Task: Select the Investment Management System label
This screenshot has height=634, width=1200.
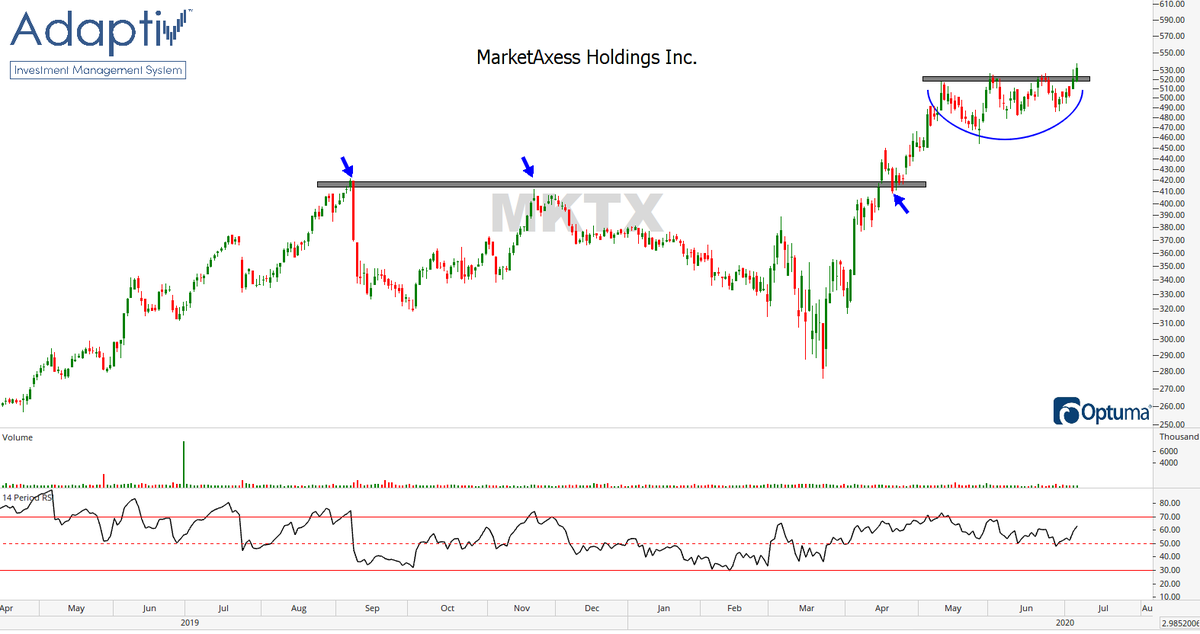Action: (x=98, y=70)
